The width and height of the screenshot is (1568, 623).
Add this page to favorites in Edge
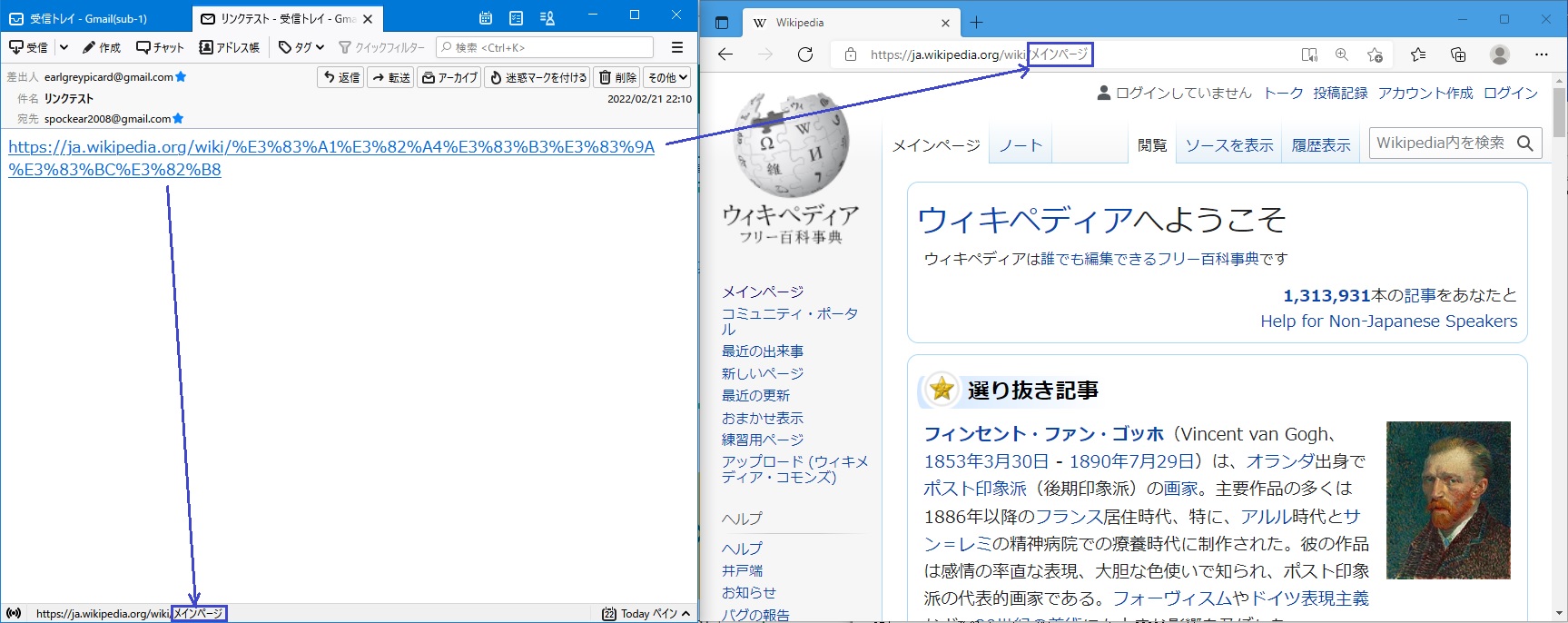pyautogui.click(x=1375, y=54)
